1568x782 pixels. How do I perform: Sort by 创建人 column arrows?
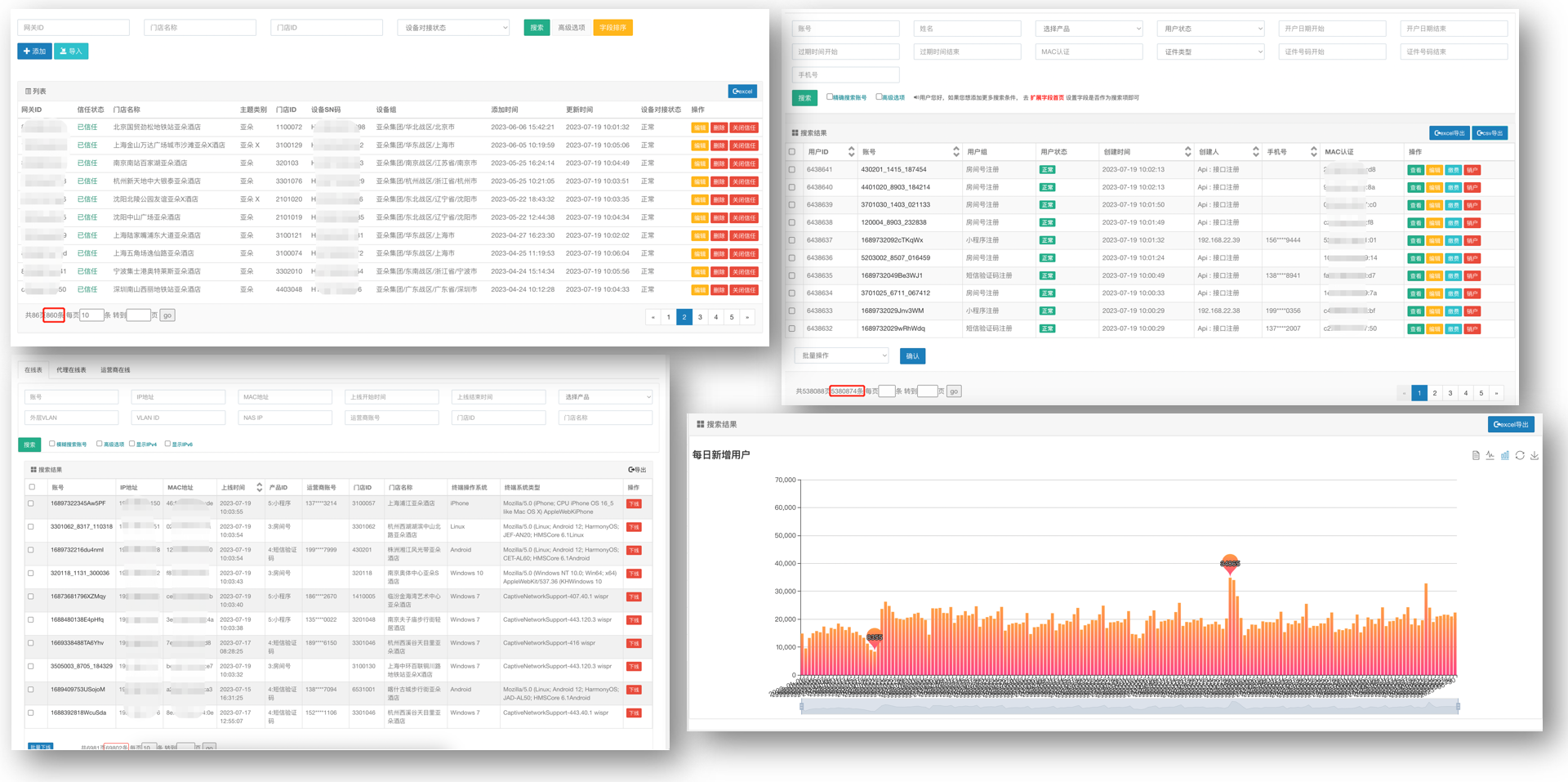[1255, 152]
